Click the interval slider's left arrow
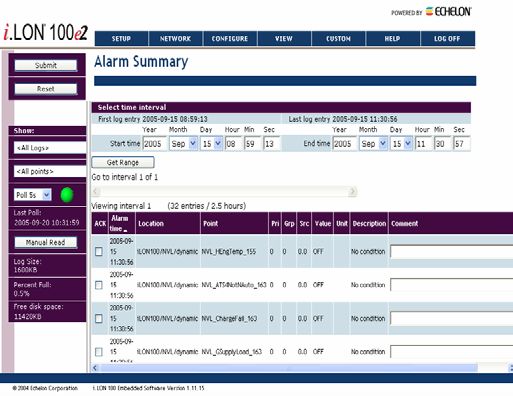 96,191
